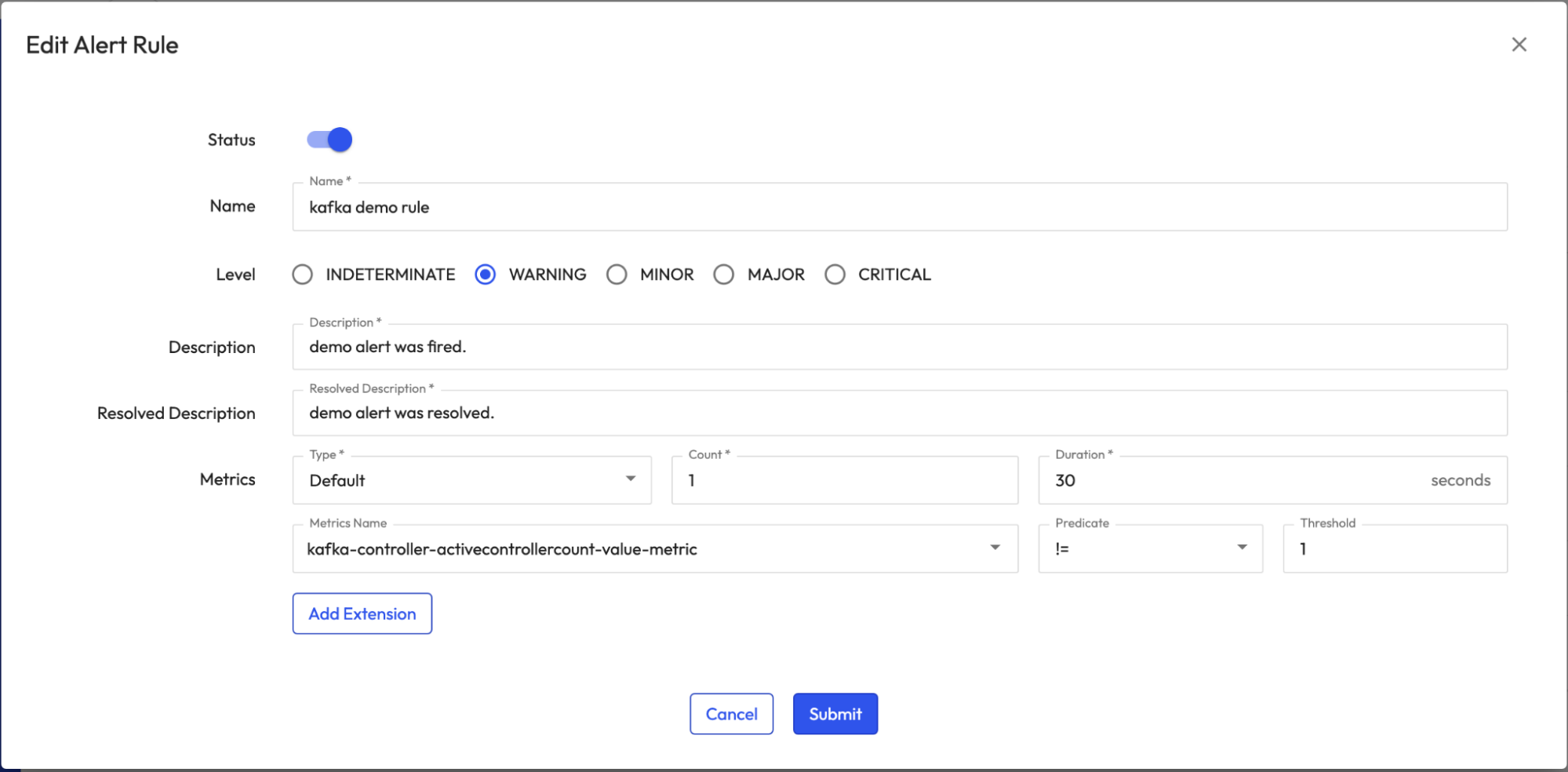Click the Add Extension button
Viewport: 1568px width, 772px height.
362,614
